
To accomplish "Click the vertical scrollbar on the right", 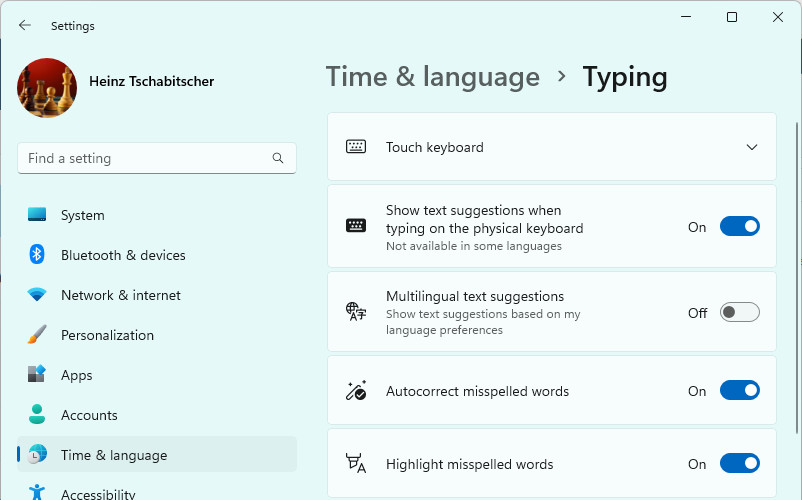I will pos(797,279).
